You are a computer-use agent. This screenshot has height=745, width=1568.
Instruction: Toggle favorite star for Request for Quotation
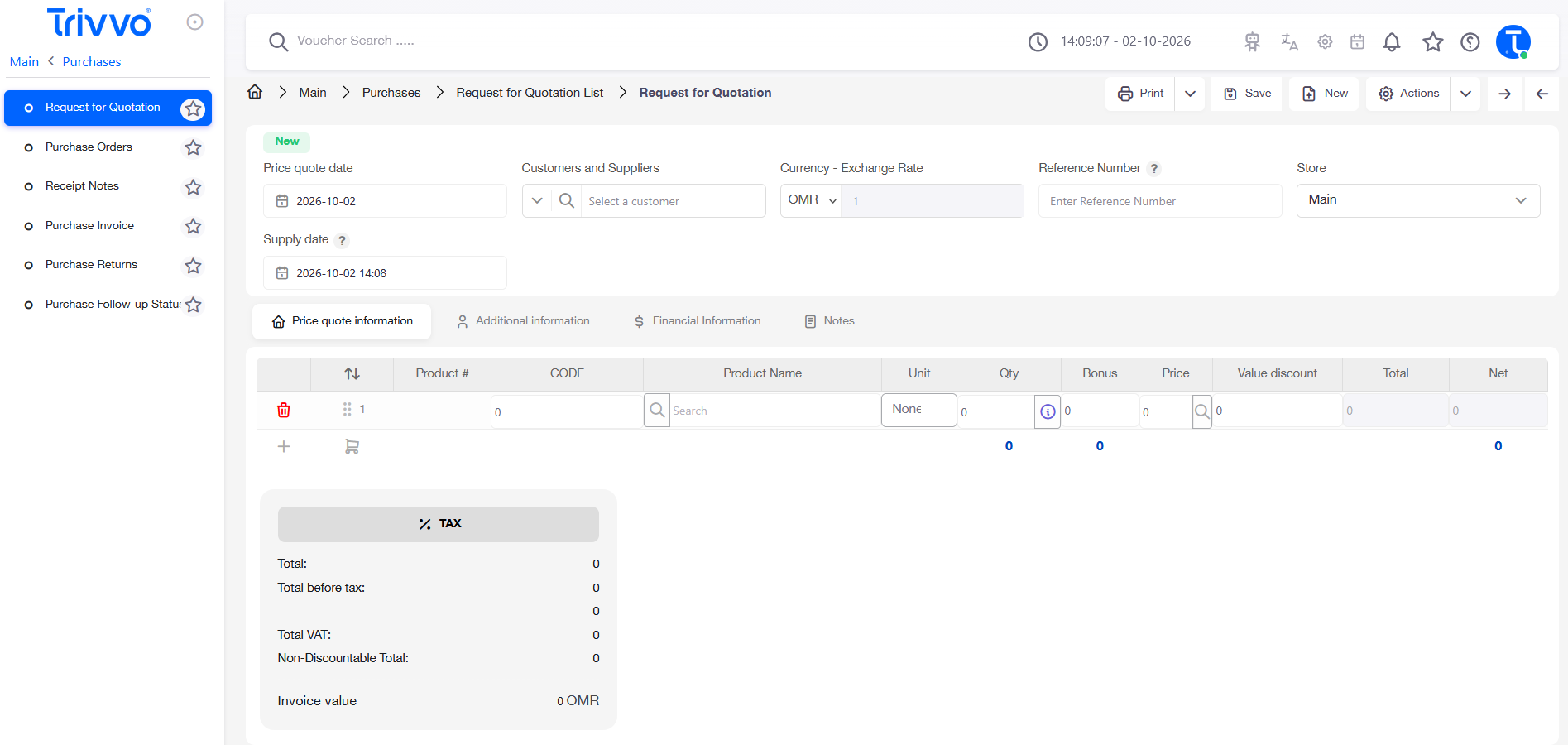point(193,108)
